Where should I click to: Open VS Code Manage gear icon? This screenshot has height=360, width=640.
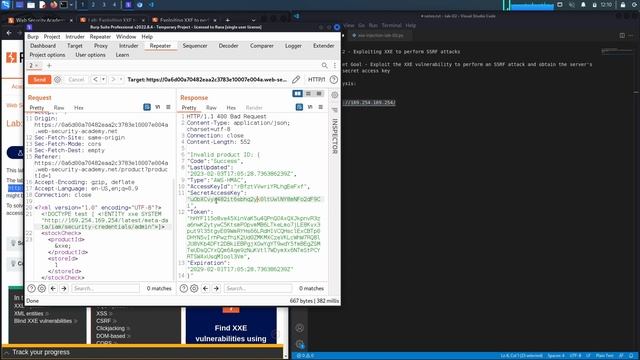(300, 344)
